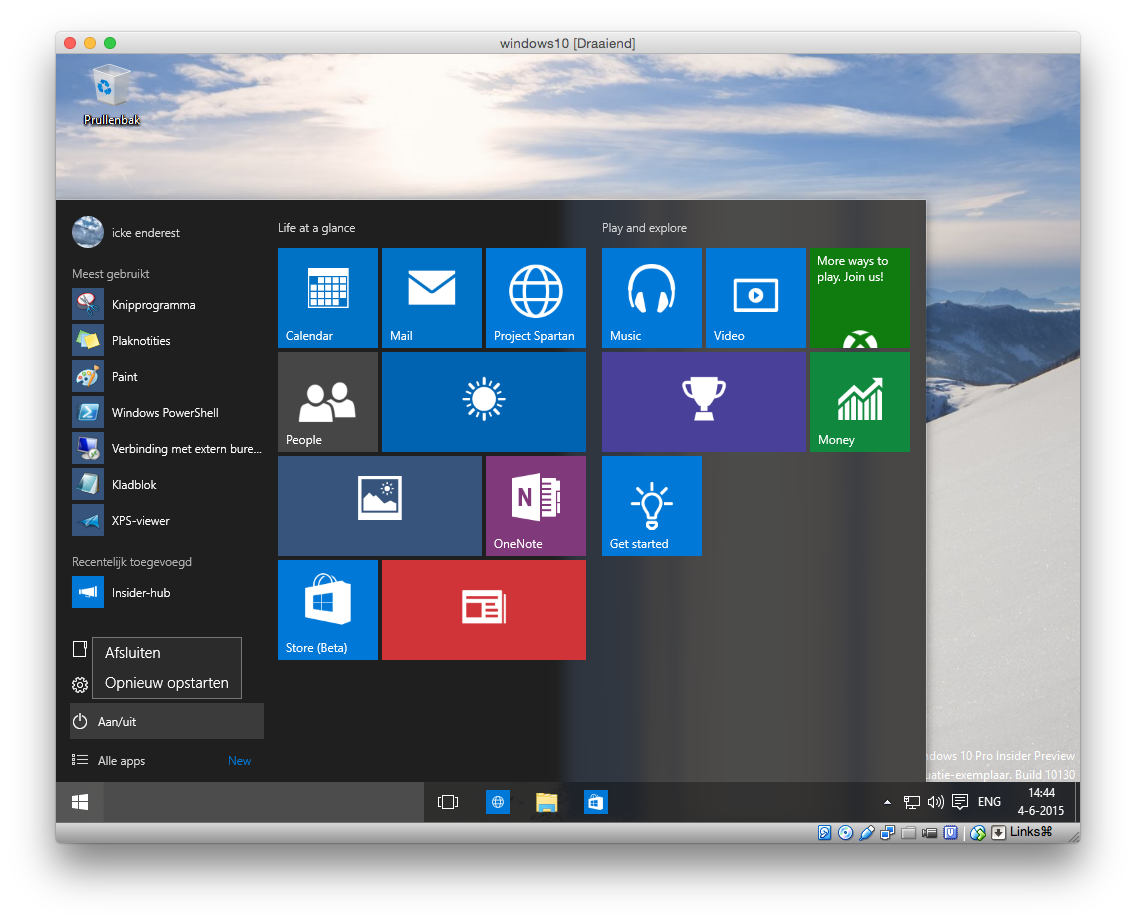Click Task View icon in taskbar
Viewport: 1136px width, 923px height.
tap(448, 802)
